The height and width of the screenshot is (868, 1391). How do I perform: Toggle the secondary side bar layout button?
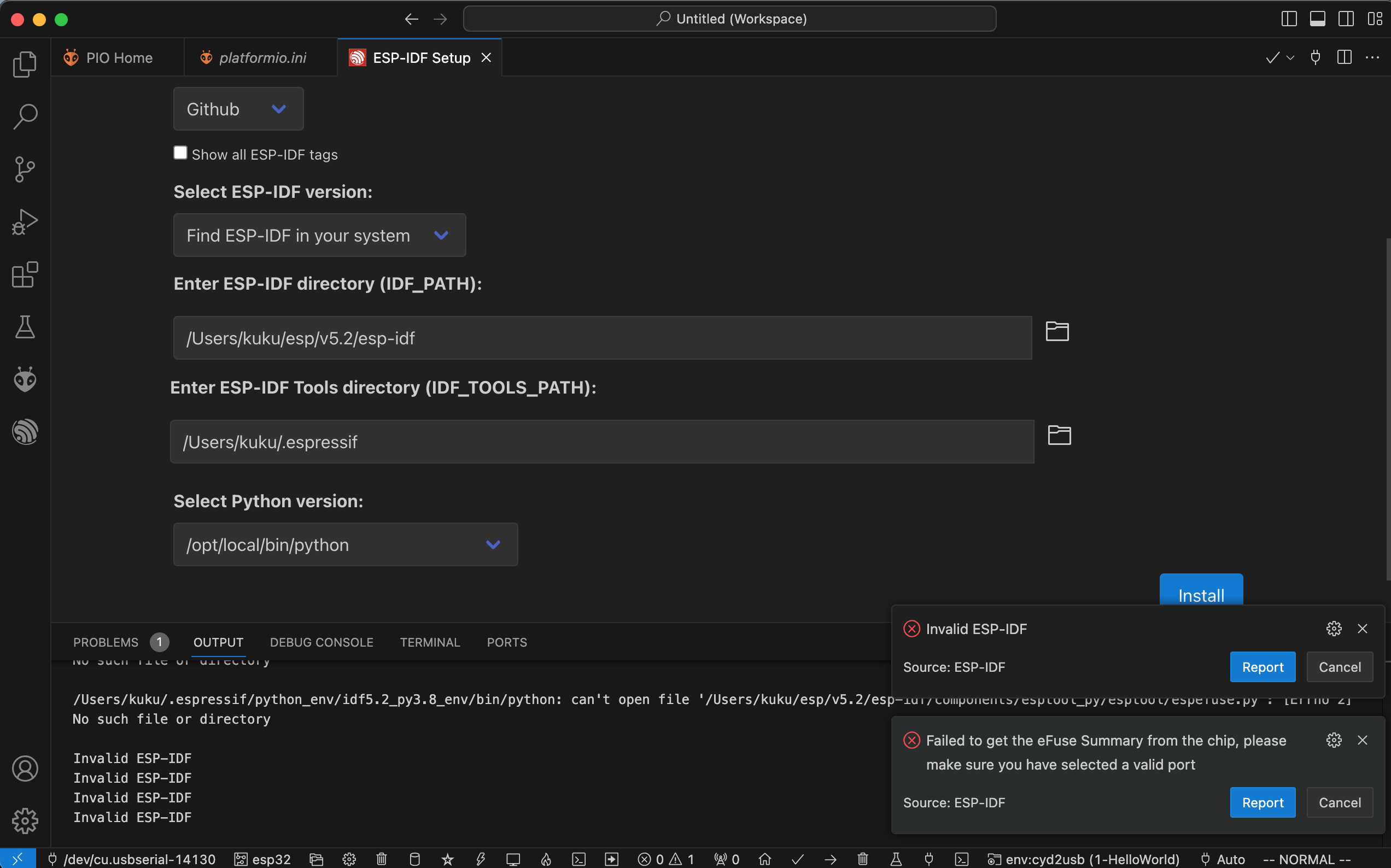(x=1346, y=19)
